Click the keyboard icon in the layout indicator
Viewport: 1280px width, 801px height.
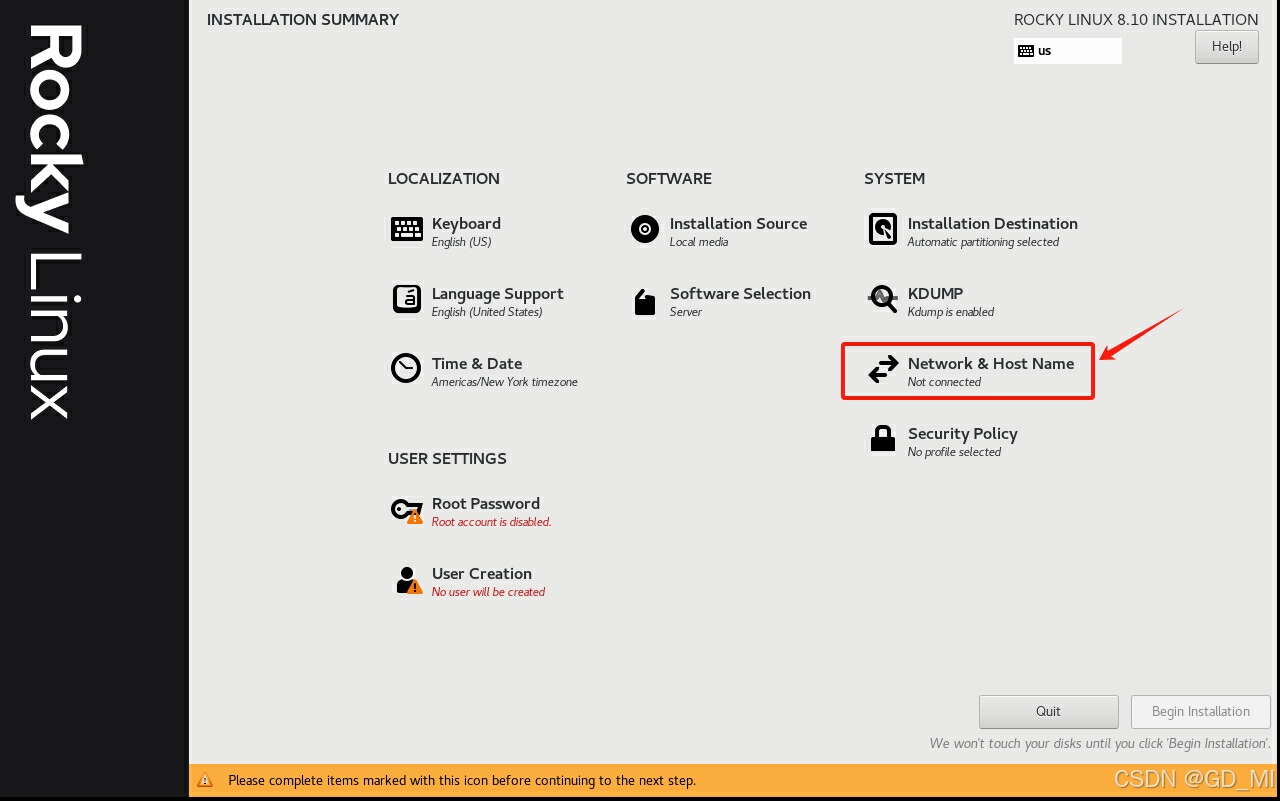1026,51
